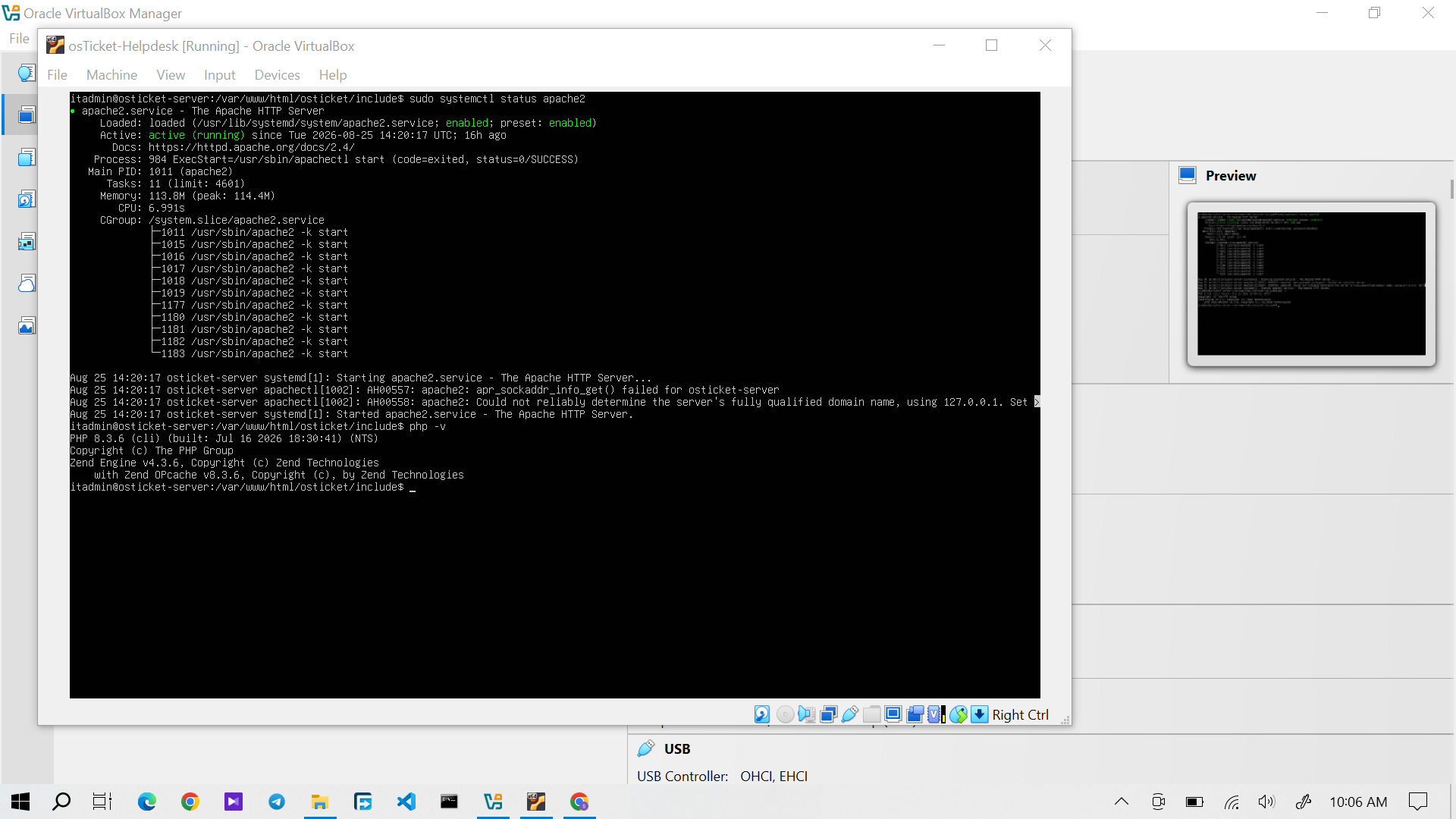1456x819 pixels.
Task: Click the 'active (running)' status text
Action: [x=196, y=135]
